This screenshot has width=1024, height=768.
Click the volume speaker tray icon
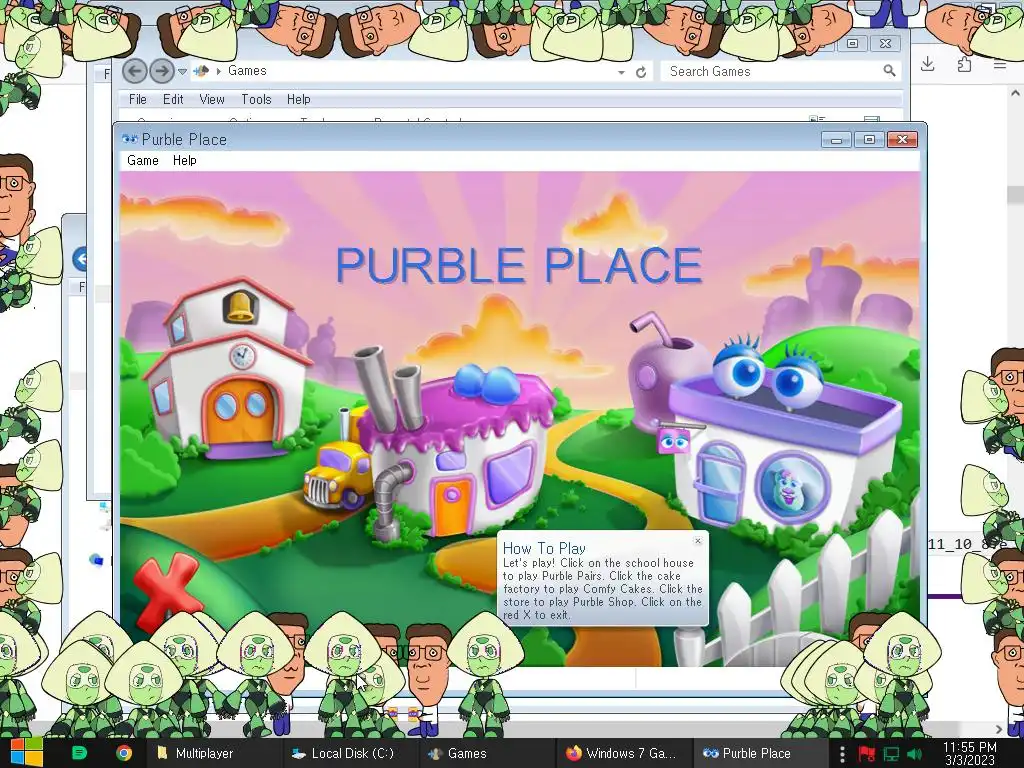(x=915, y=754)
